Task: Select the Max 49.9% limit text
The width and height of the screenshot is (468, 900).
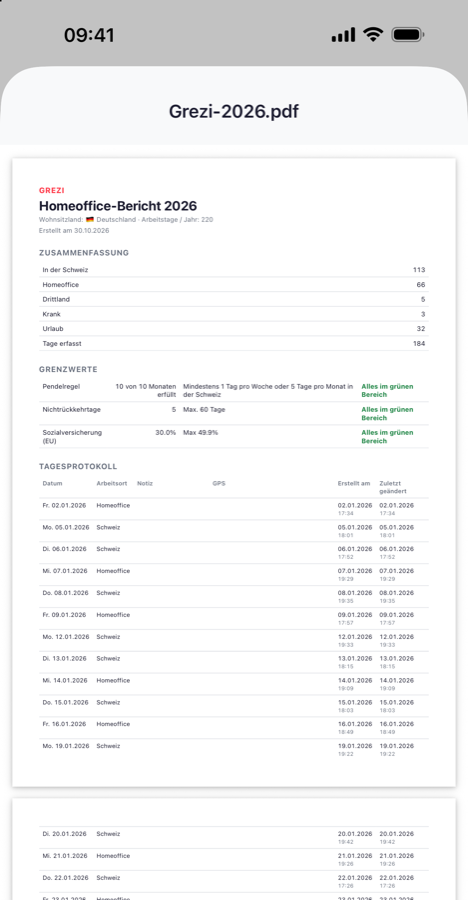Action: (x=200, y=433)
